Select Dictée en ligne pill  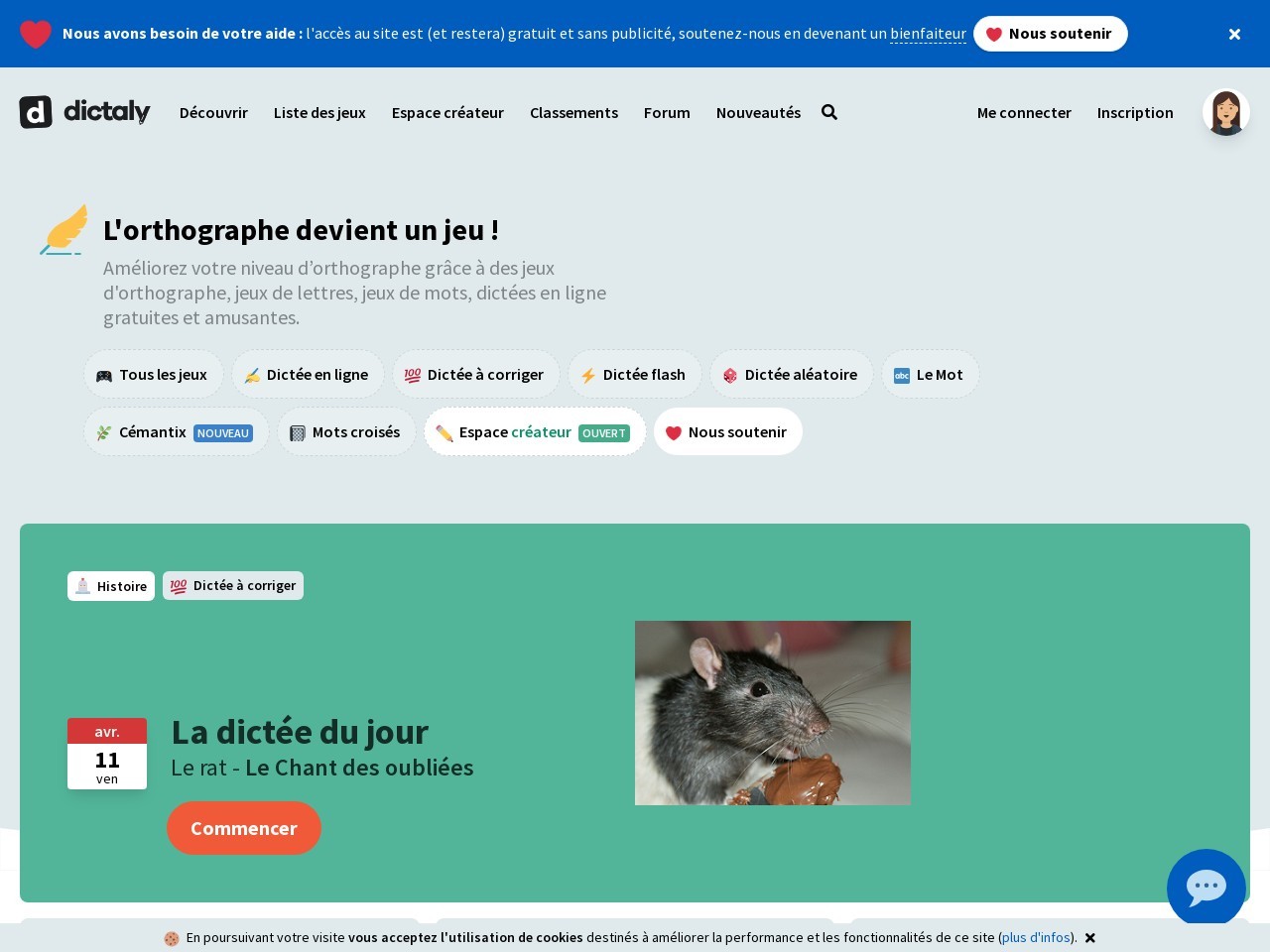pos(308,374)
